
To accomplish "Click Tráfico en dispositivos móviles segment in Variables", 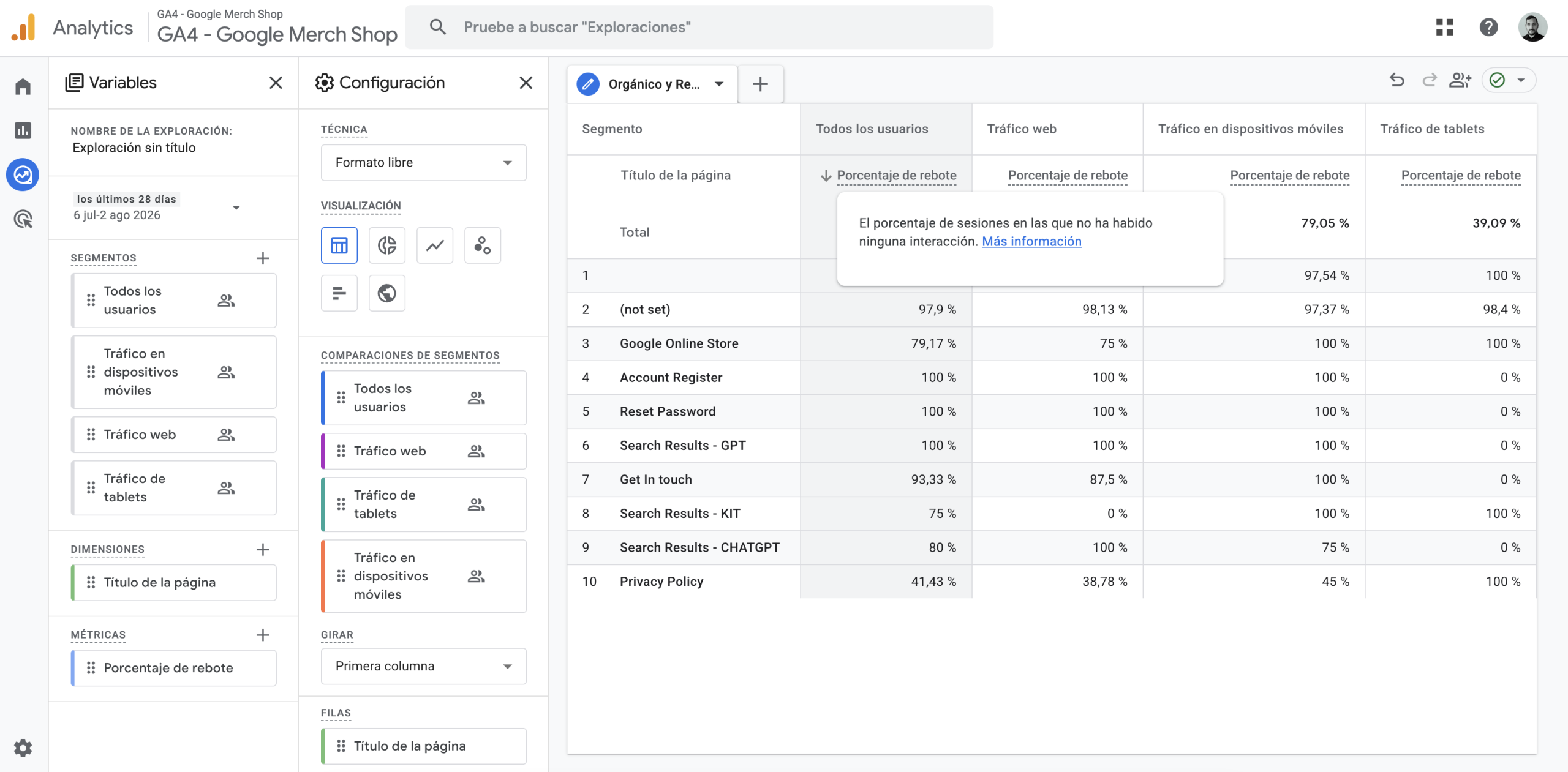I will click(x=174, y=372).
